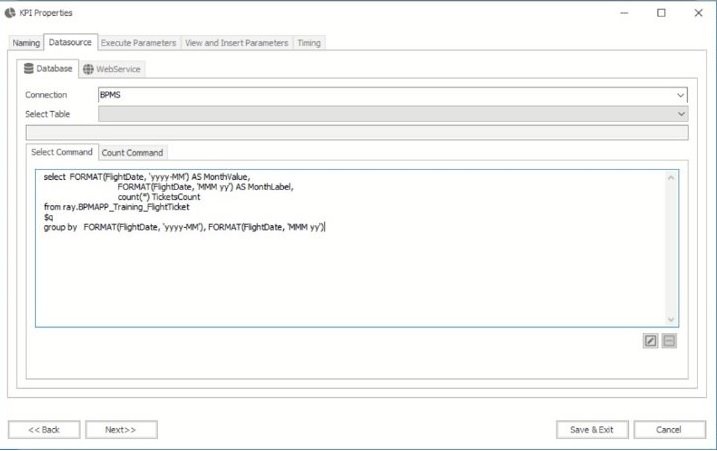Click the Next>> button
Viewport: 717px width, 451px height.
pos(121,430)
